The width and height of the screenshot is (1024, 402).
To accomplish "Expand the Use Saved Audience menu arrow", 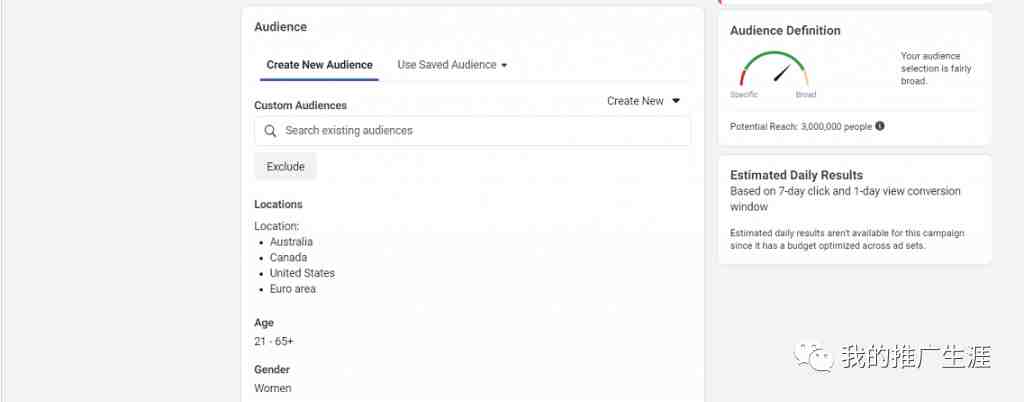I will coord(504,65).
